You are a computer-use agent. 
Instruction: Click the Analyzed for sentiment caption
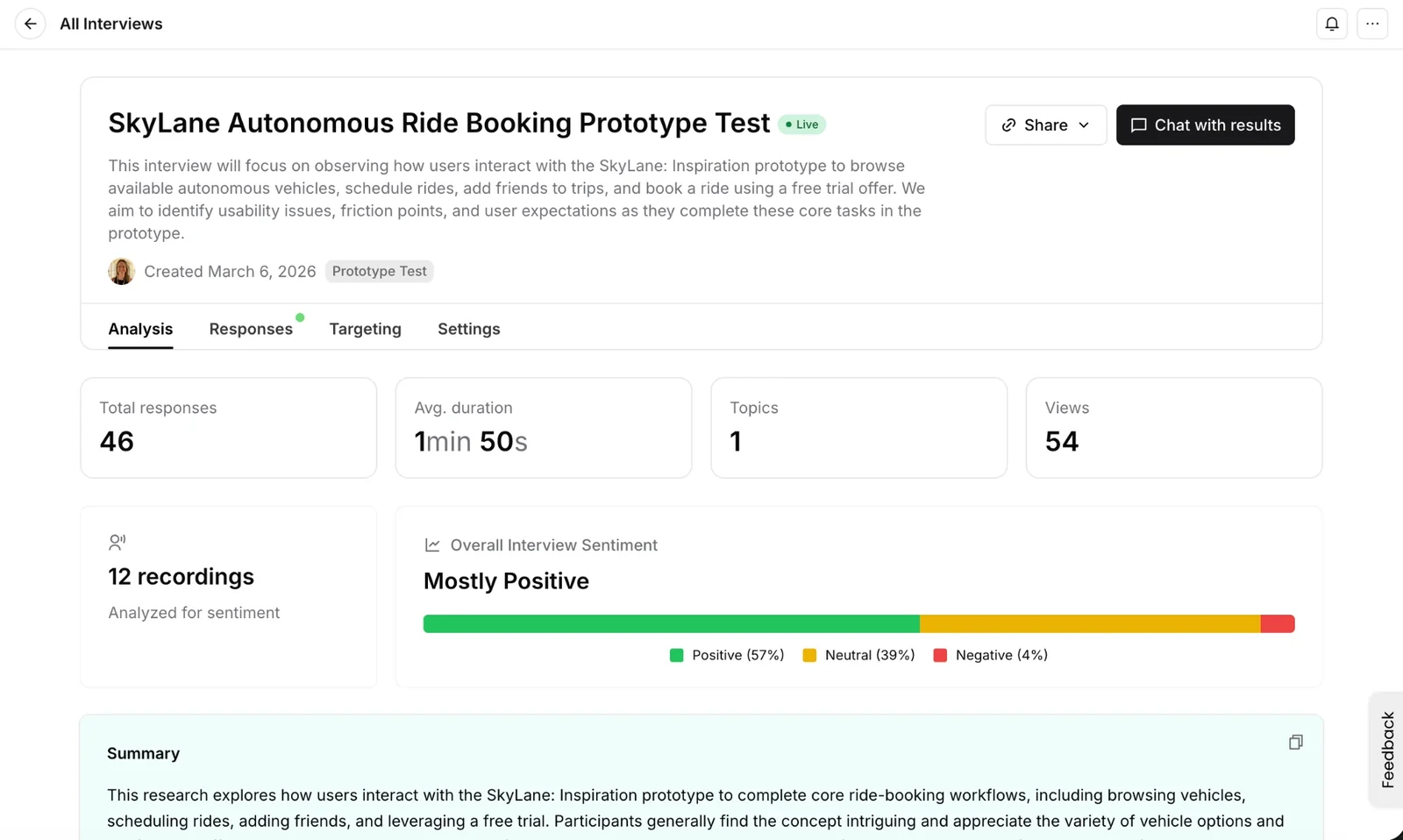point(194,613)
